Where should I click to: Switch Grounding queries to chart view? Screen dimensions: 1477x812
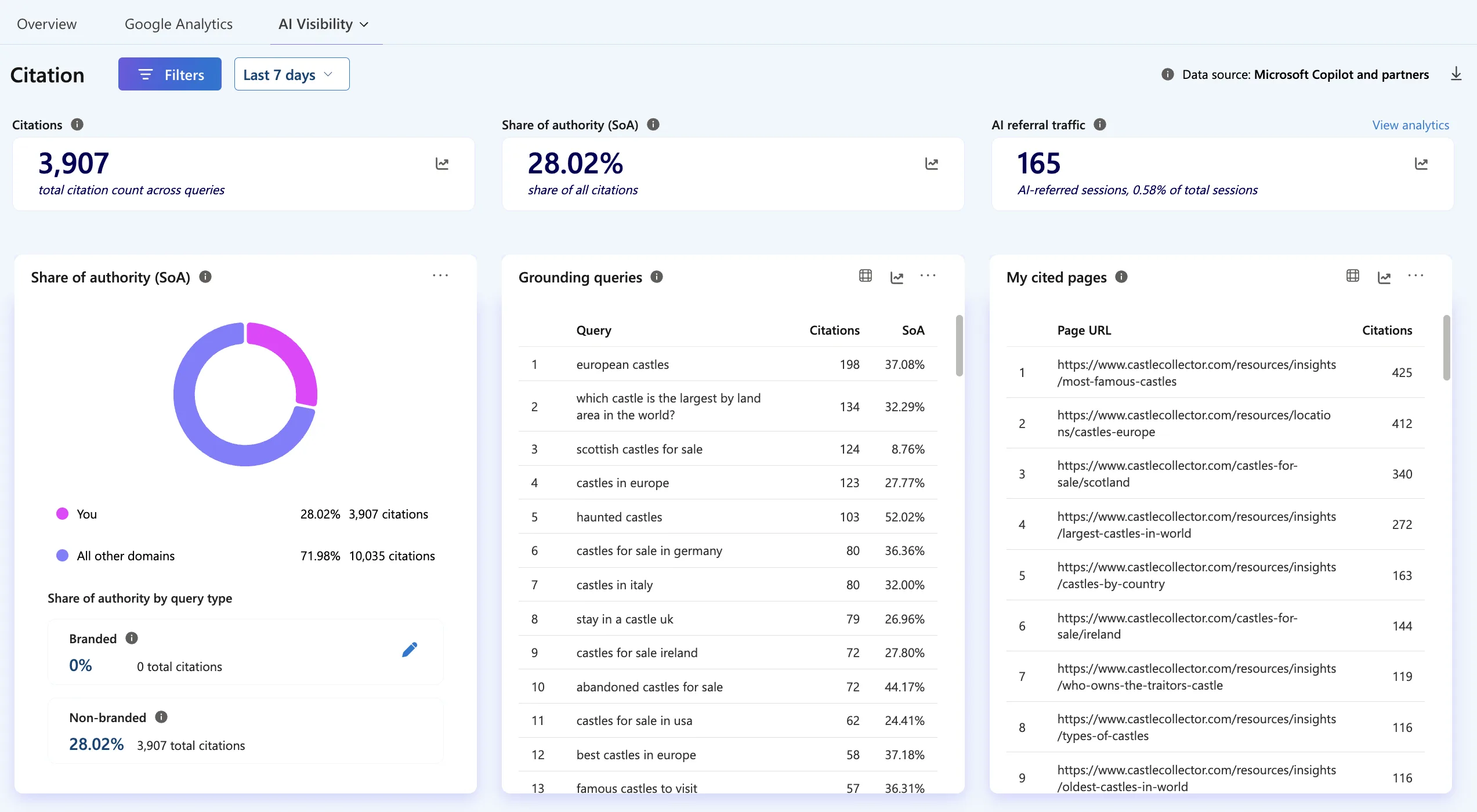[897, 278]
